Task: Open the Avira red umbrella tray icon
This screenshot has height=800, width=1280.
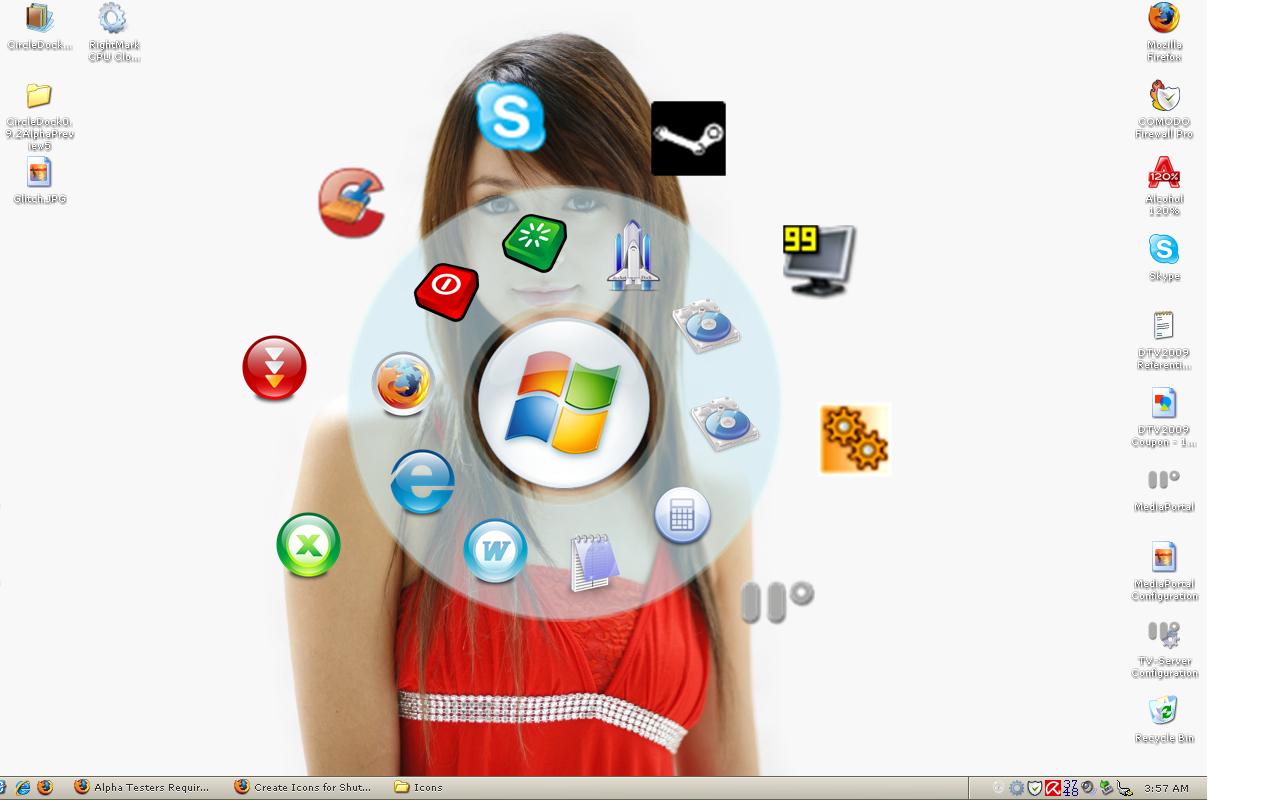Action: 1052,788
